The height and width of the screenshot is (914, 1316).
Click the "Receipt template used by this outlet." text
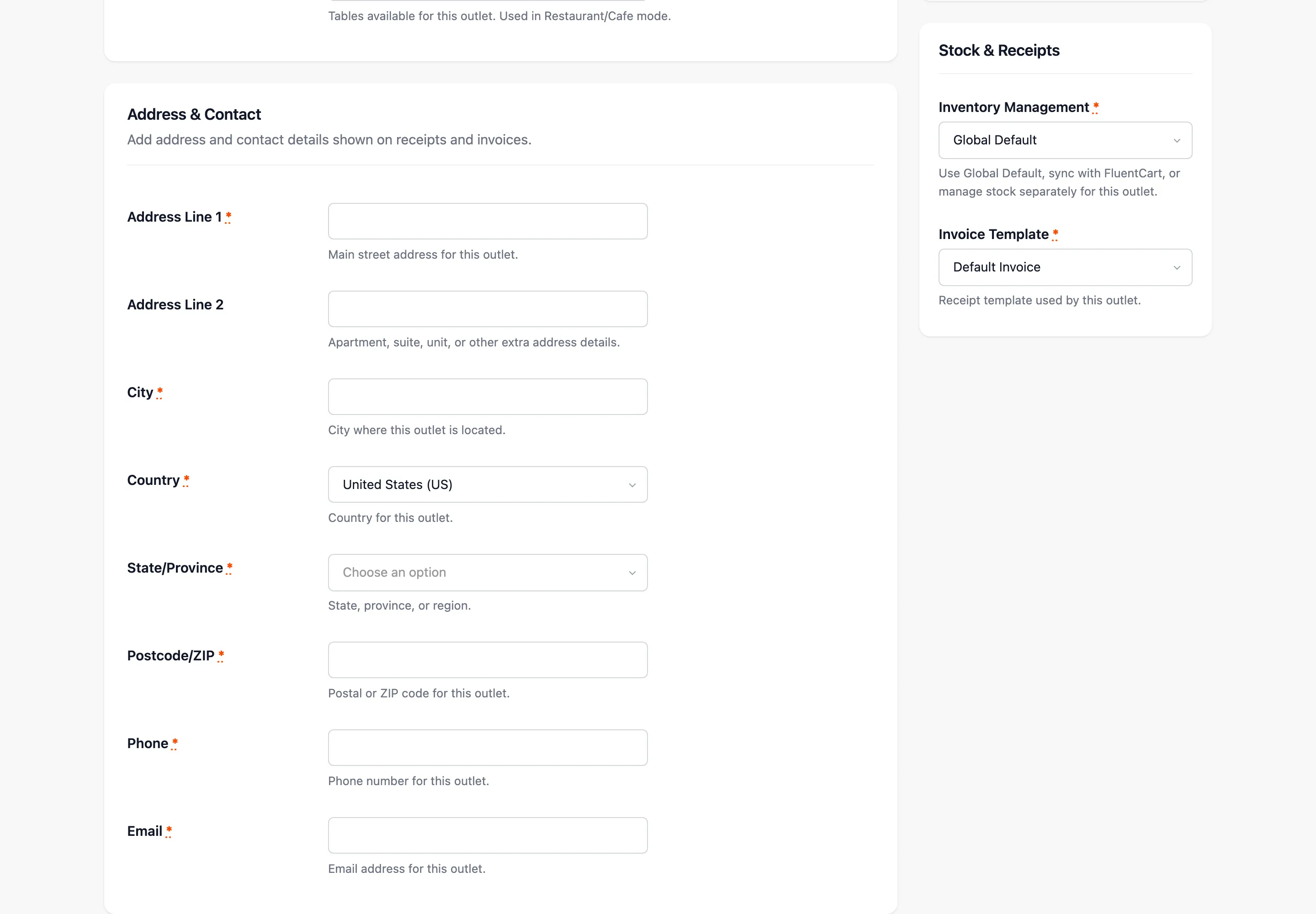[1040, 301]
